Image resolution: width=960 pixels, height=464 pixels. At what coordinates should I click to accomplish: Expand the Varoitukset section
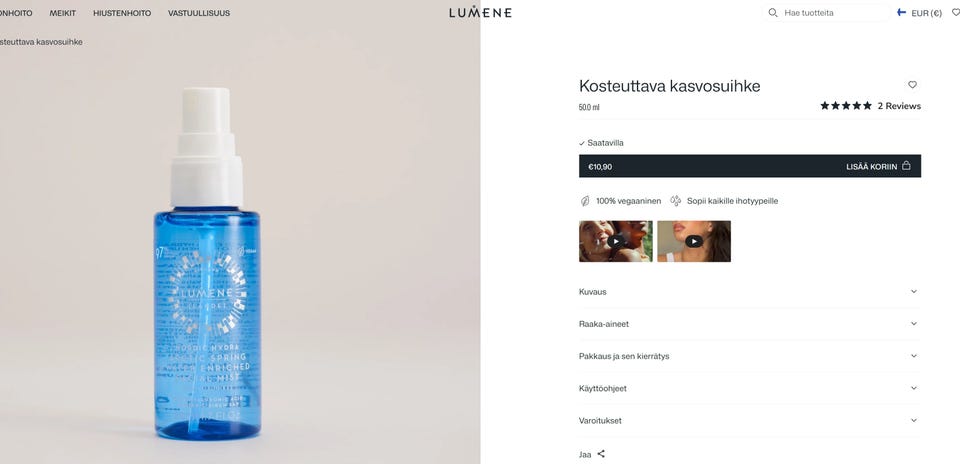coord(749,421)
